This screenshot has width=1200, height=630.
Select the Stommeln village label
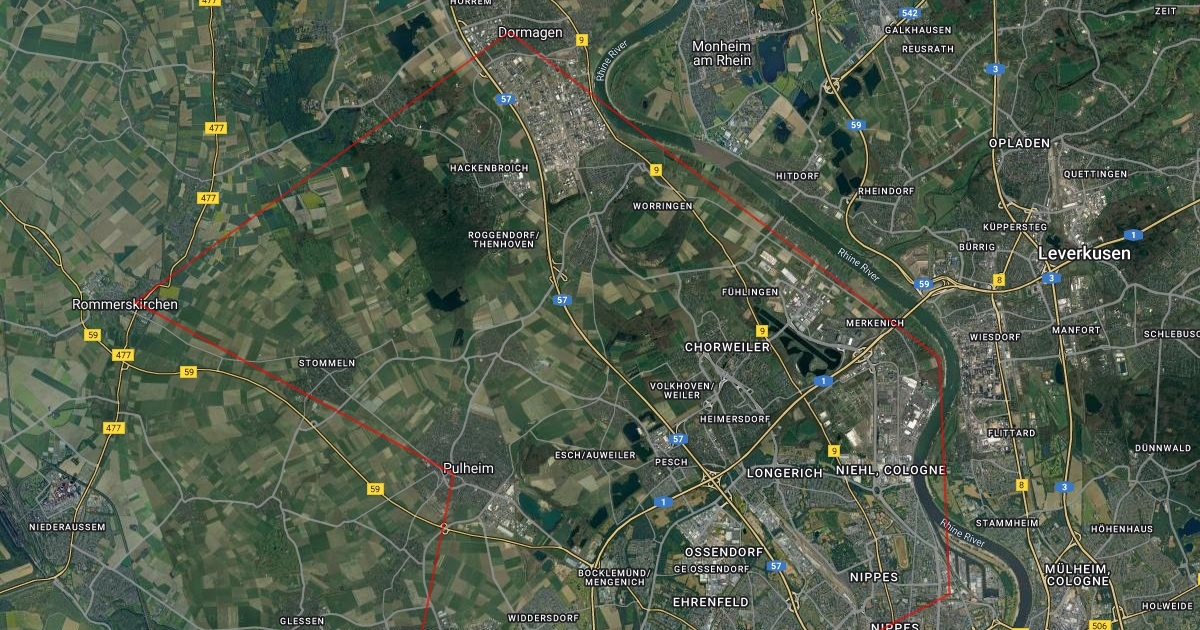(327, 362)
